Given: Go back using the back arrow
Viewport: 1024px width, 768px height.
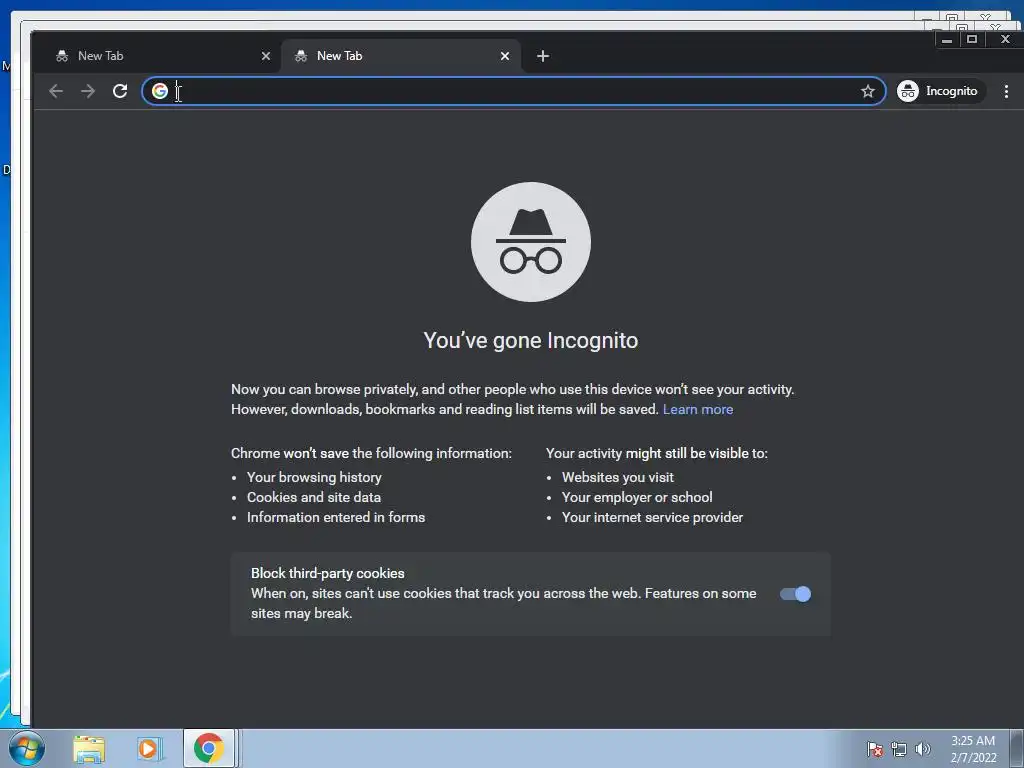Looking at the screenshot, I should point(56,91).
